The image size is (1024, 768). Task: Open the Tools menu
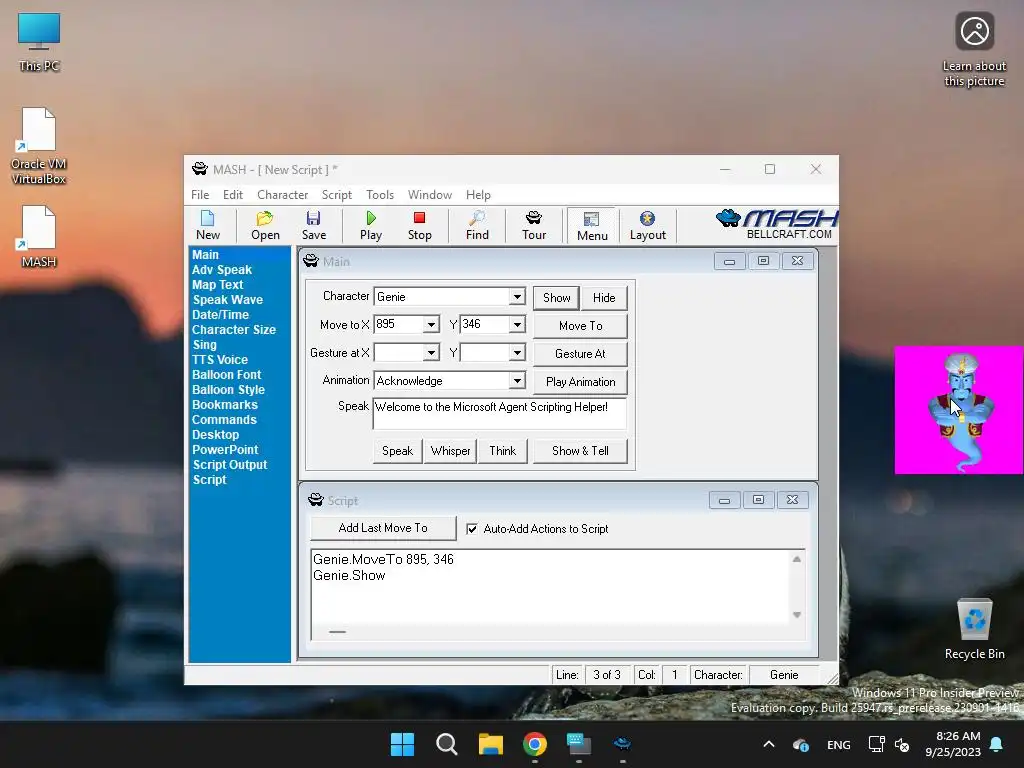pyautogui.click(x=379, y=195)
